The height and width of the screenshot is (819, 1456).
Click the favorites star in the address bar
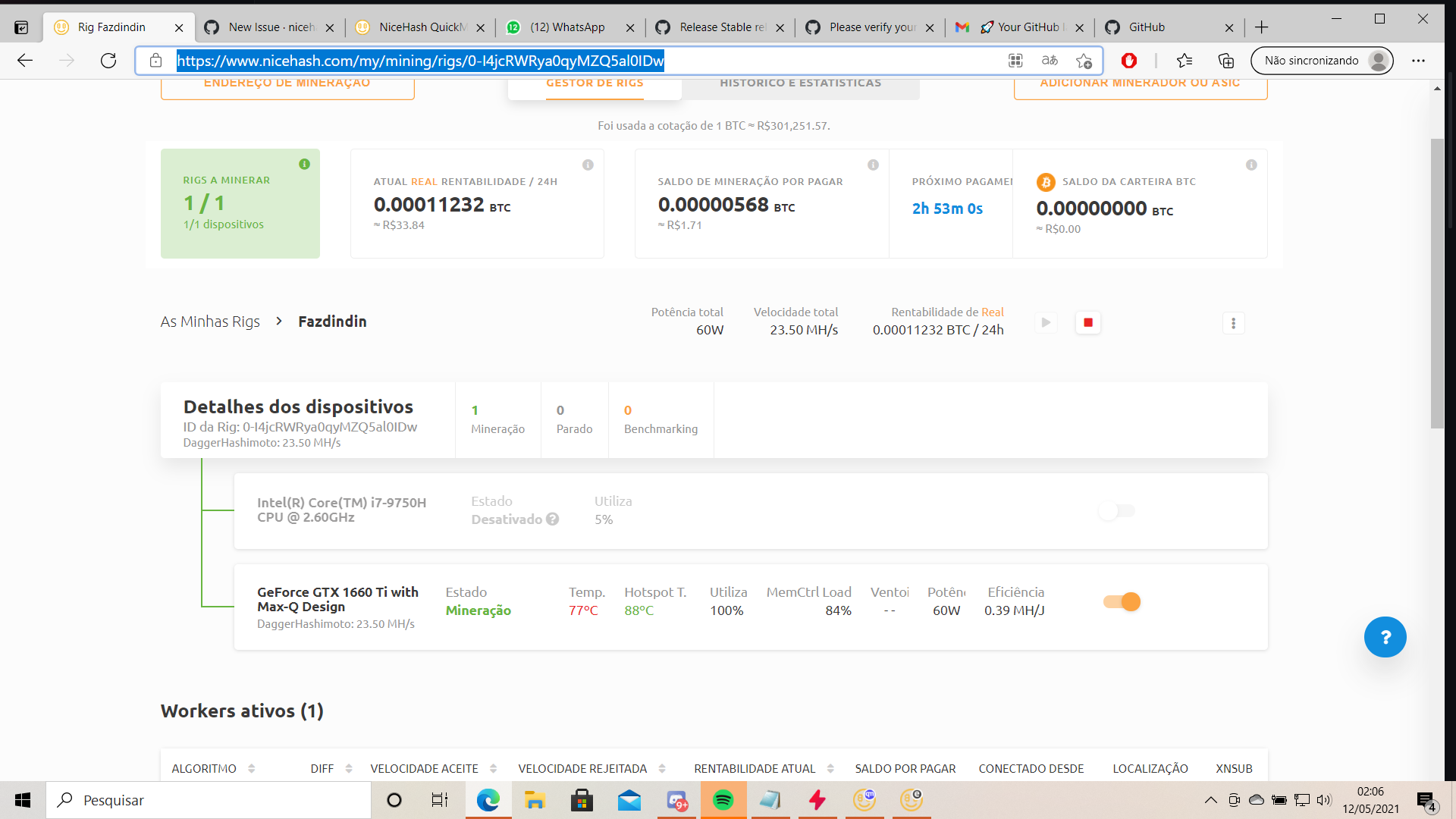(1084, 61)
